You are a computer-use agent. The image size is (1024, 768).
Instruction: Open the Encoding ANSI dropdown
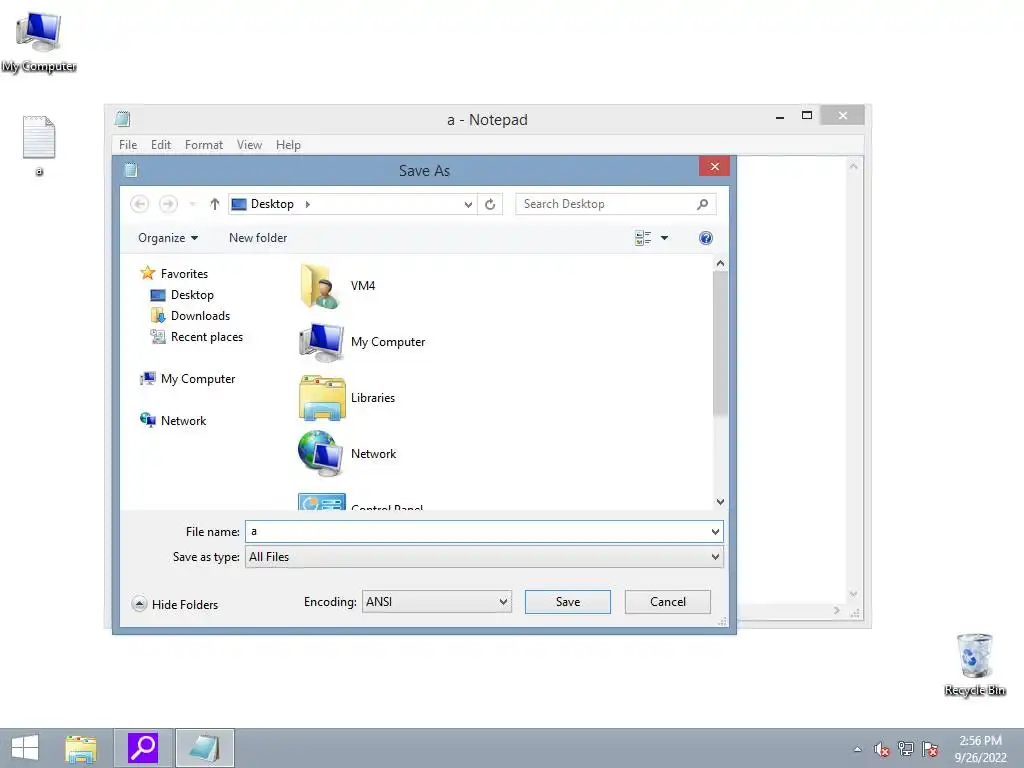[x=437, y=601]
